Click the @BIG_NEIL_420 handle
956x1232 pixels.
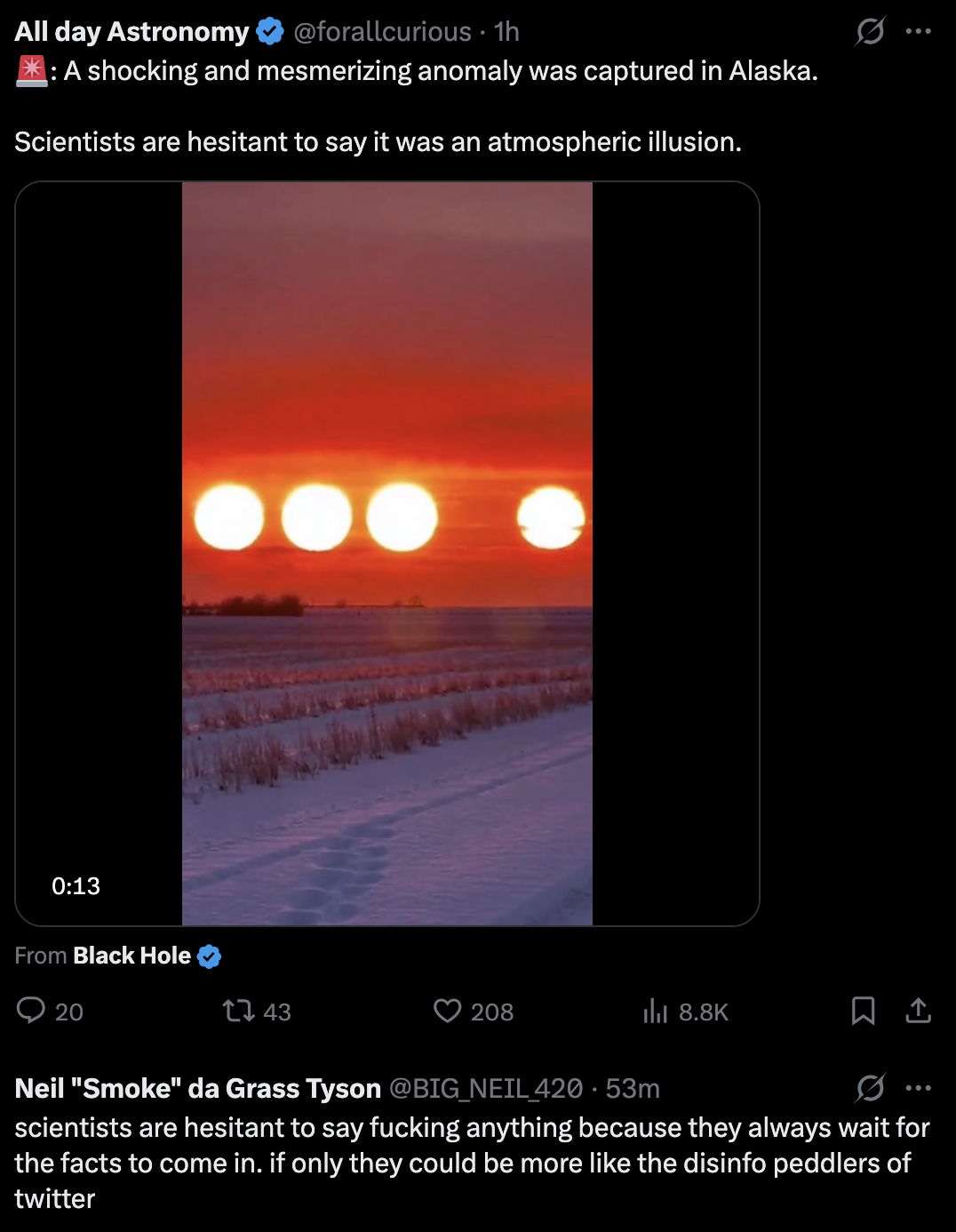(x=486, y=1088)
